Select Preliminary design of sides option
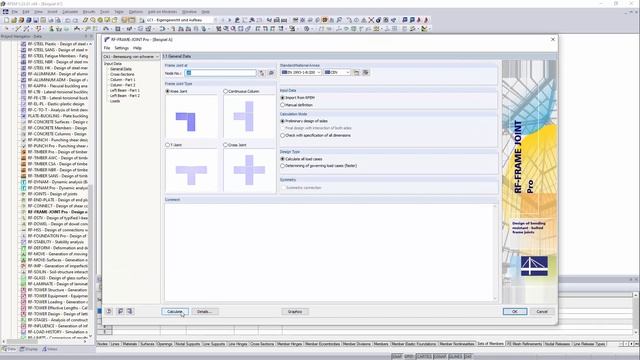The width and height of the screenshot is (640, 360). (282, 121)
